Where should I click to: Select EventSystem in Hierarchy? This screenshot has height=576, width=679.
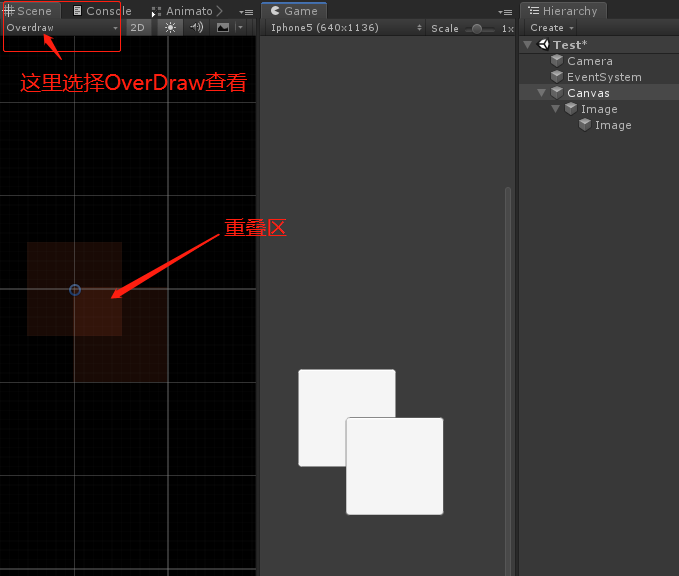point(599,77)
